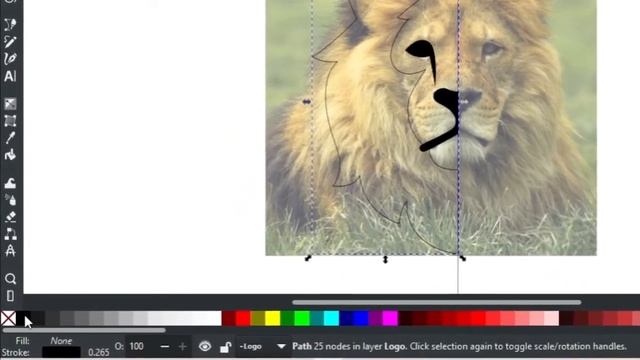Select the Gradient tool

click(10, 104)
